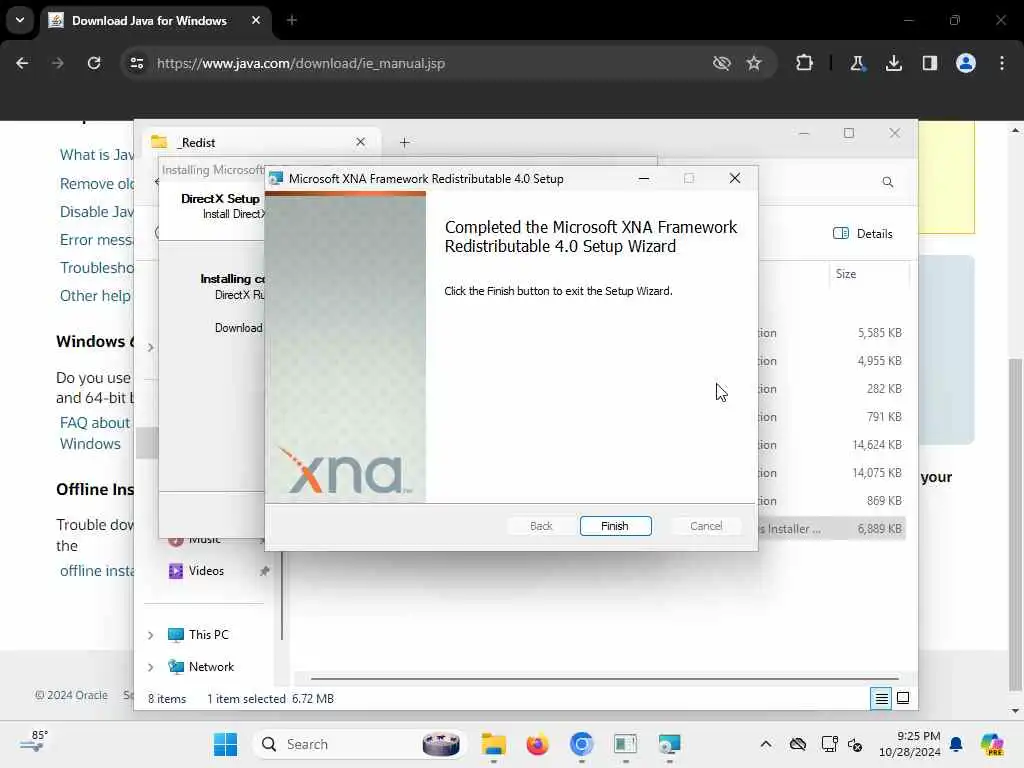The height and width of the screenshot is (768, 1024).
Task: Toggle the Details pane in File Explorer
Action: pyautogui.click(x=863, y=233)
